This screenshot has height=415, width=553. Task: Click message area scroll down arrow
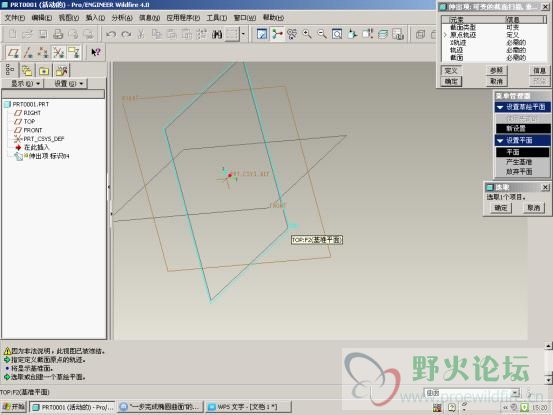[x=548, y=379]
